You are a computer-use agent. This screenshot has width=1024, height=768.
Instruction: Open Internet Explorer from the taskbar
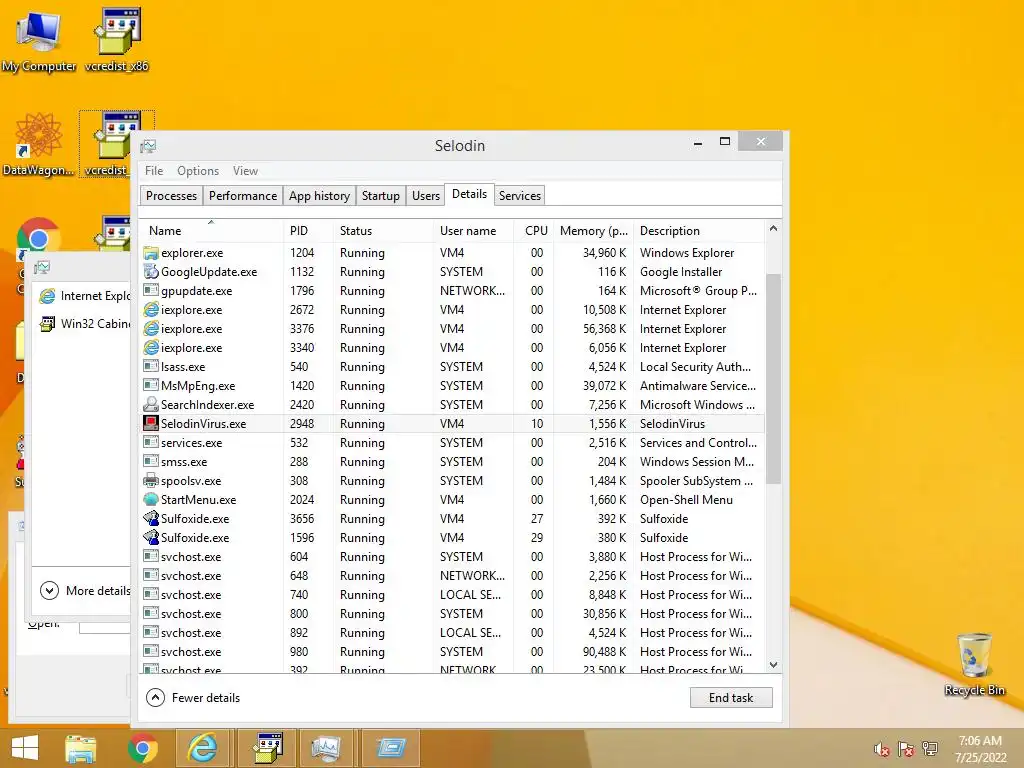[x=203, y=748]
